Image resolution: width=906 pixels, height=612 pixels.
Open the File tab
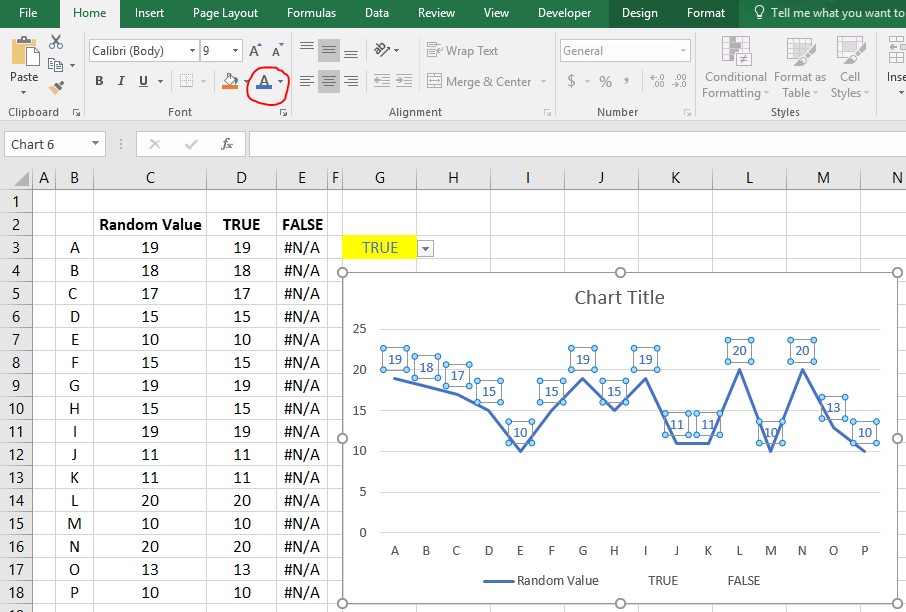click(x=28, y=13)
